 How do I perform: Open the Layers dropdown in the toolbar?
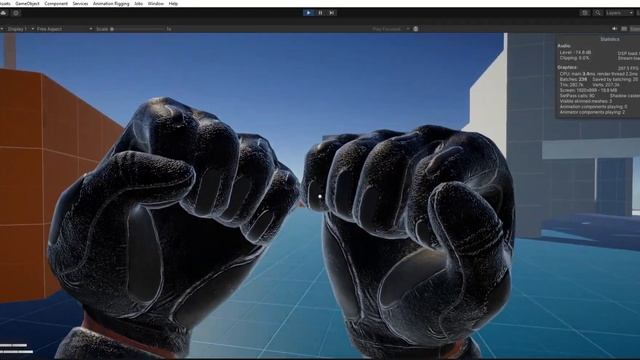pos(619,13)
